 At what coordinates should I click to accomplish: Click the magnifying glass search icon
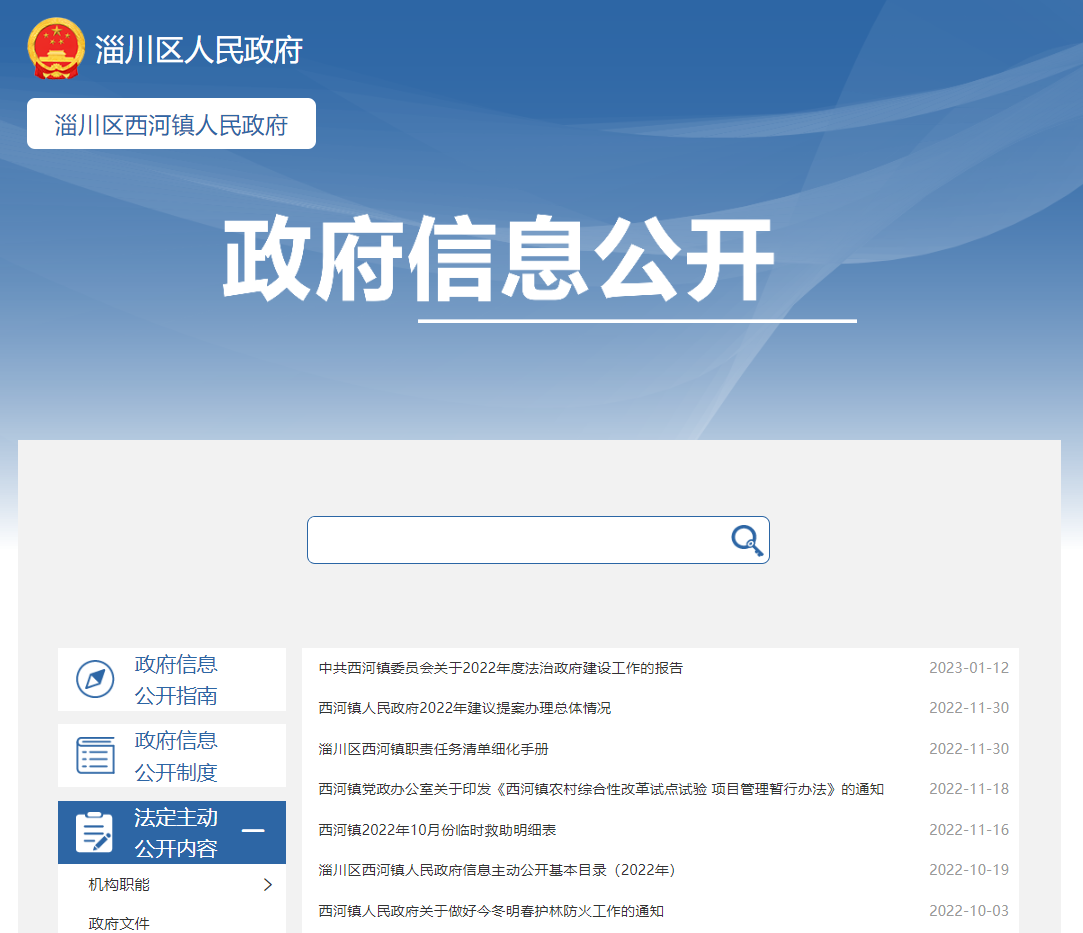point(746,541)
